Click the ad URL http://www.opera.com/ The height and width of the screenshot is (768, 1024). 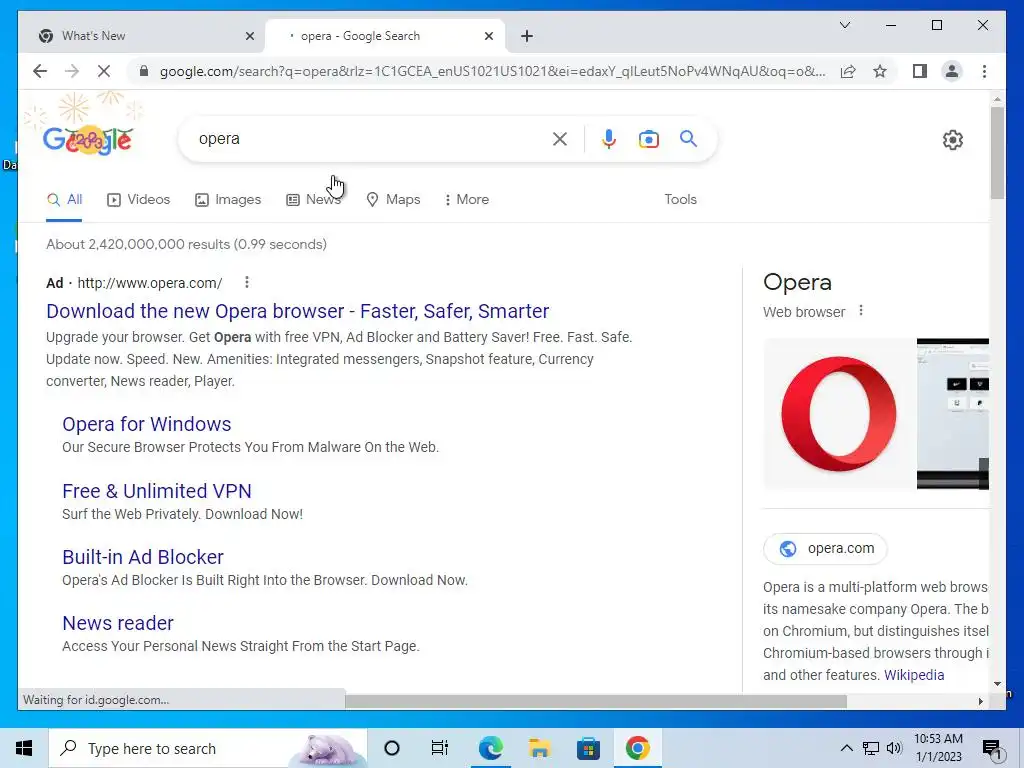(x=150, y=283)
